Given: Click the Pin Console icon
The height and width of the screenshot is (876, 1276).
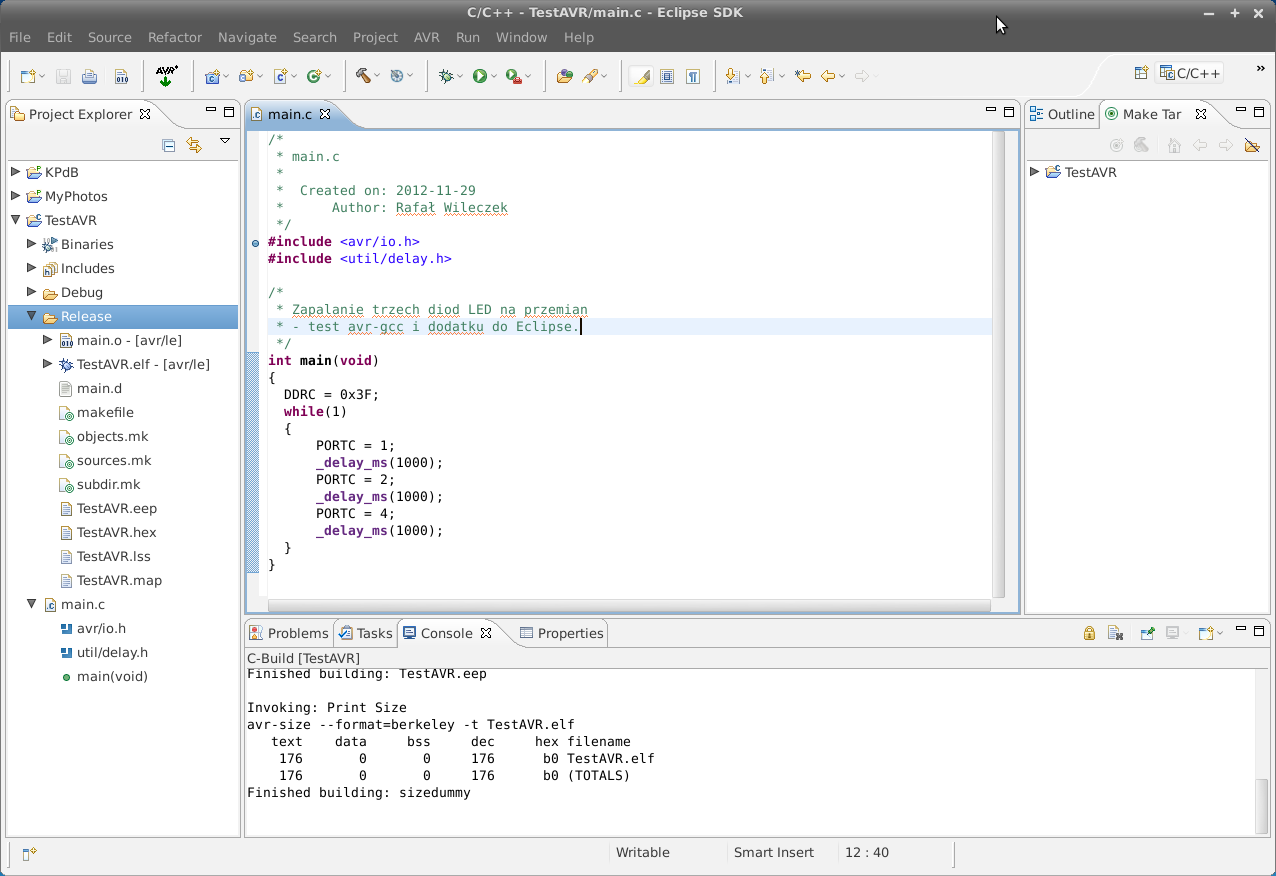Looking at the screenshot, I should coord(1147,633).
